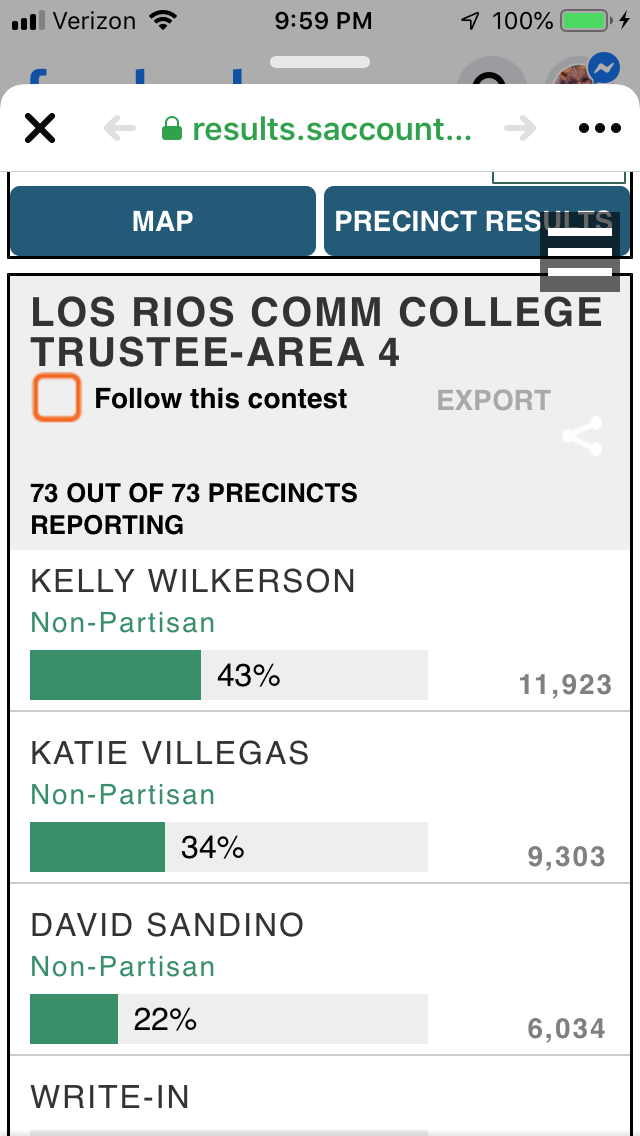Tap the browser back arrow
The image size is (640, 1136).
[x=119, y=129]
